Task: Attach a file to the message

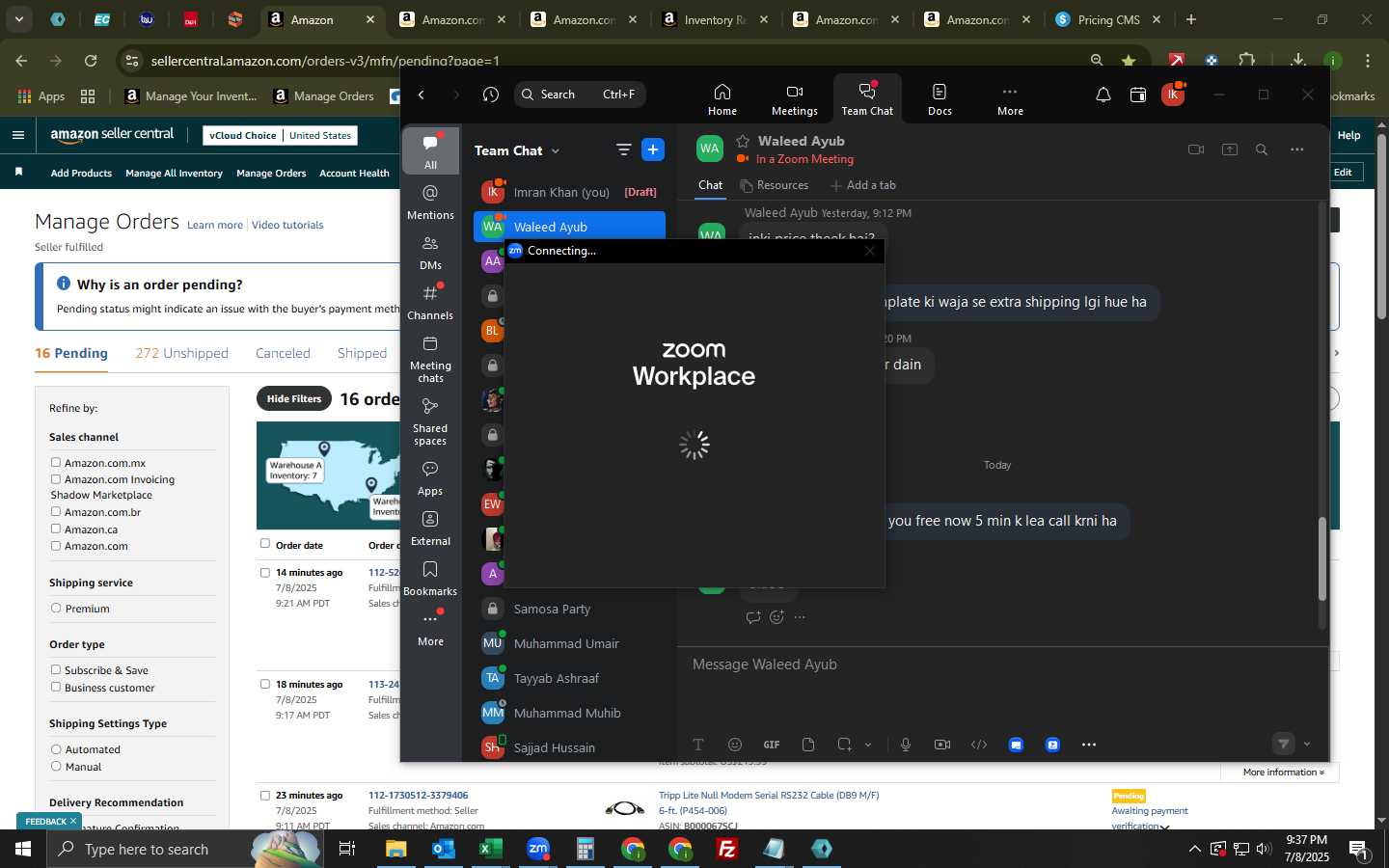Action: click(808, 745)
